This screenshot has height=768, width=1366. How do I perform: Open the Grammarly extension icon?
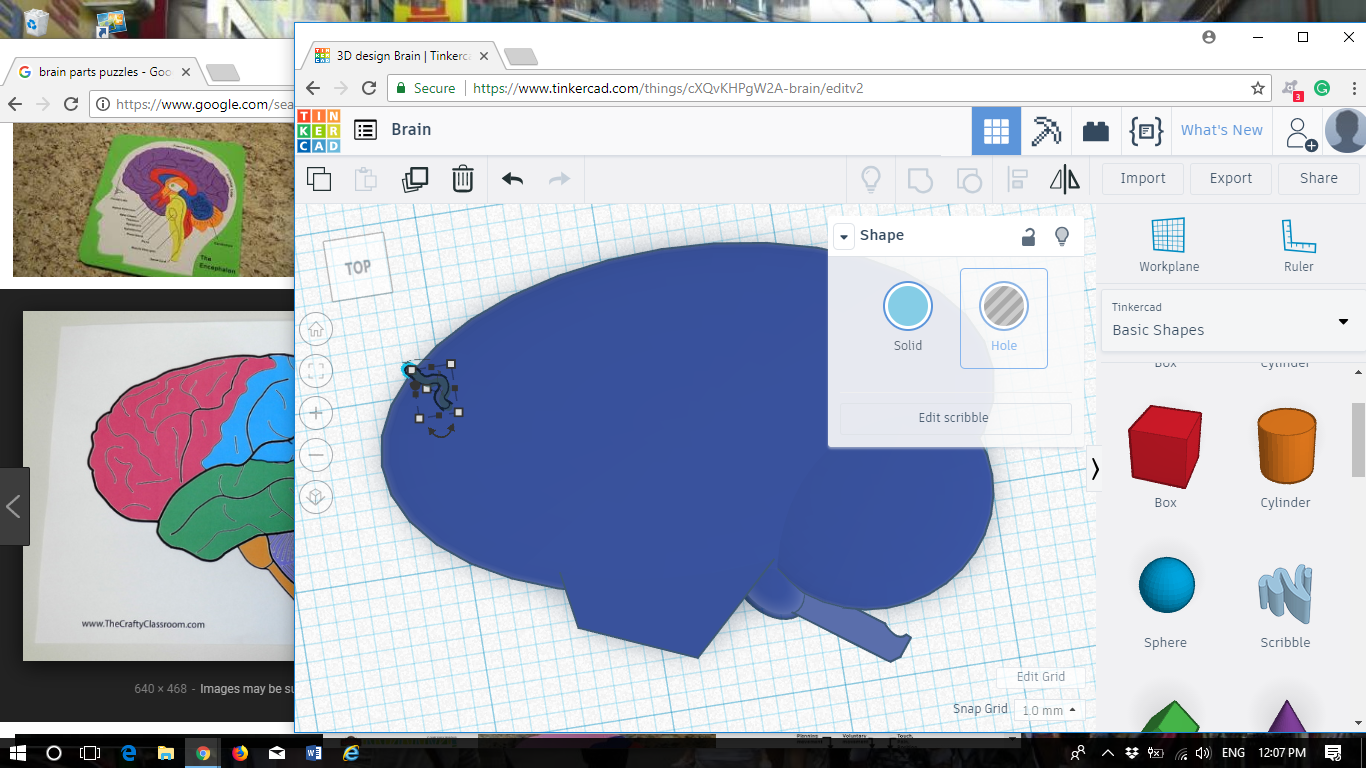(1322, 88)
